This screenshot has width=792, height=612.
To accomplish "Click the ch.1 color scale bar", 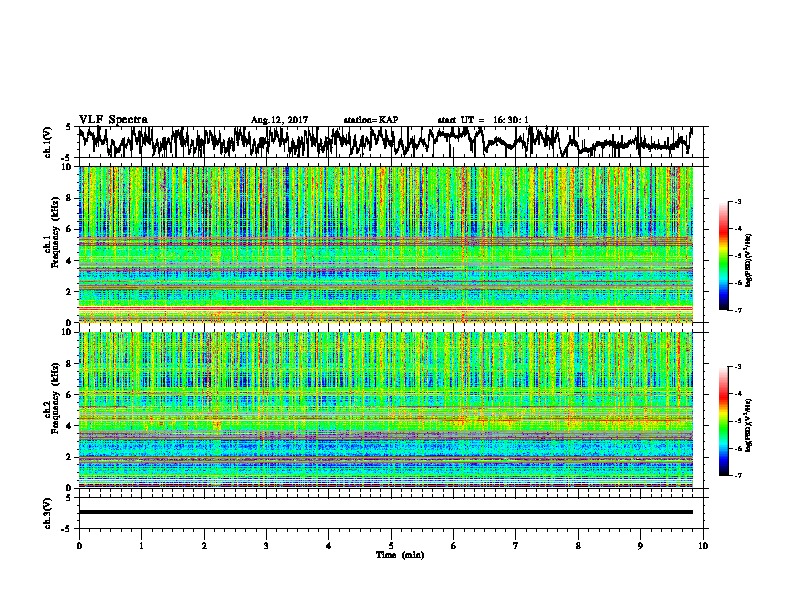I will pos(724,256).
